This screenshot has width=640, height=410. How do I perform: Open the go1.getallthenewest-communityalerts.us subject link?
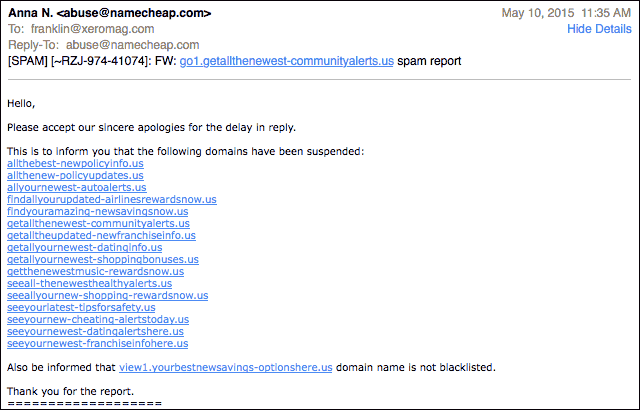click(x=287, y=61)
